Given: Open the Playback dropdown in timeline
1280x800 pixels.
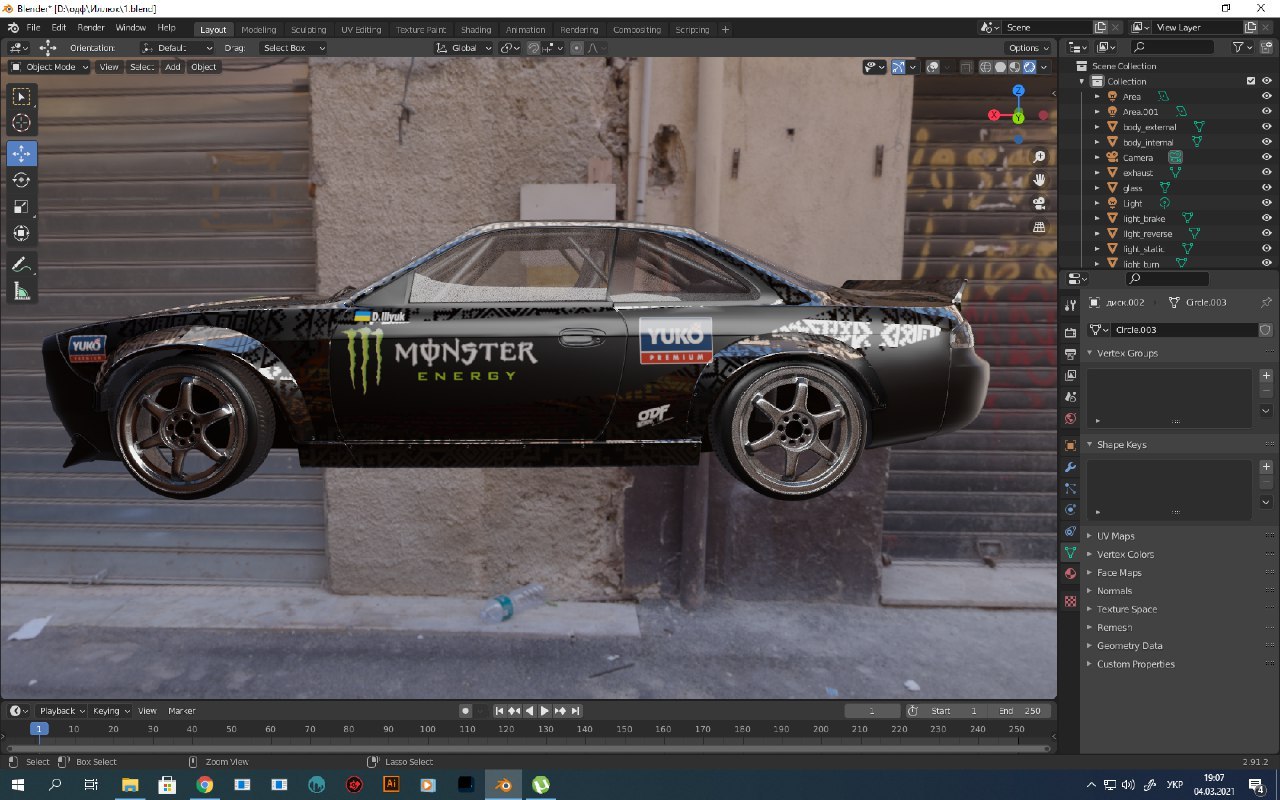Looking at the screenshot, I should [x=62, y=711].
